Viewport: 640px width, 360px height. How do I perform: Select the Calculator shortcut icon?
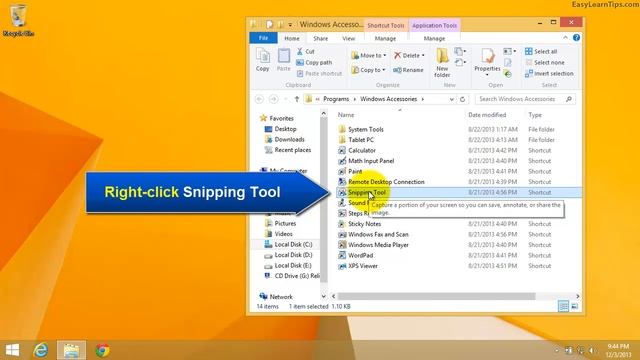[x=342, y=151]
